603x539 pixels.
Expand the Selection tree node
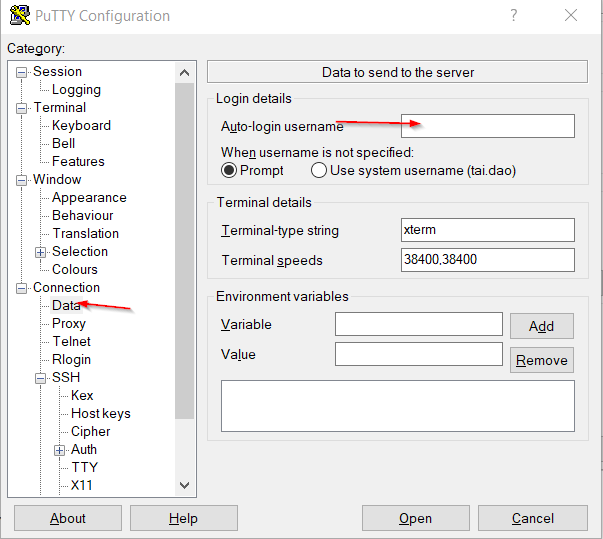(41, 252)
